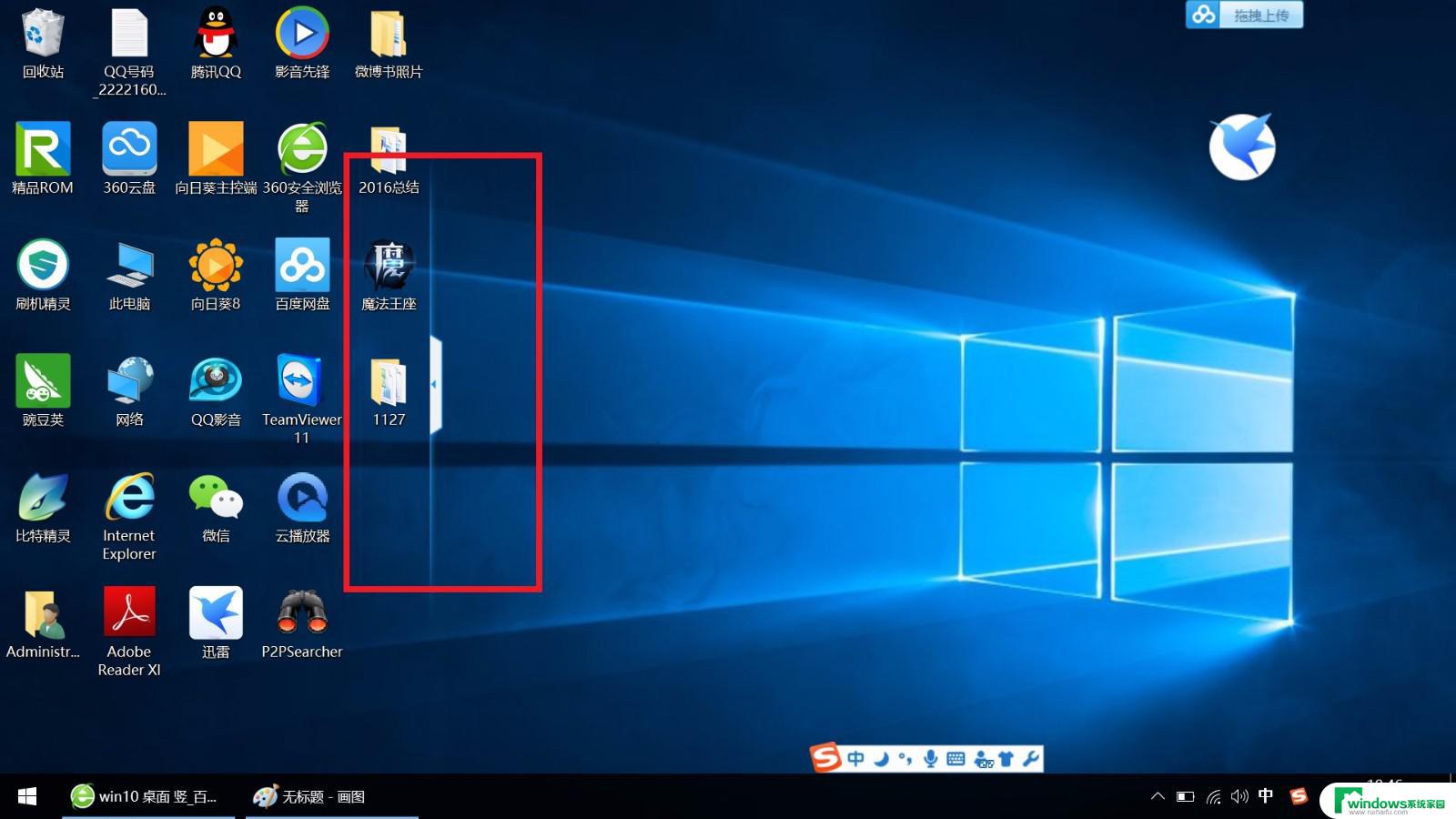Switch to win10 桌面 browser taskbar window
This screenshot has width=1456, height=819.
tap(148, 796)
